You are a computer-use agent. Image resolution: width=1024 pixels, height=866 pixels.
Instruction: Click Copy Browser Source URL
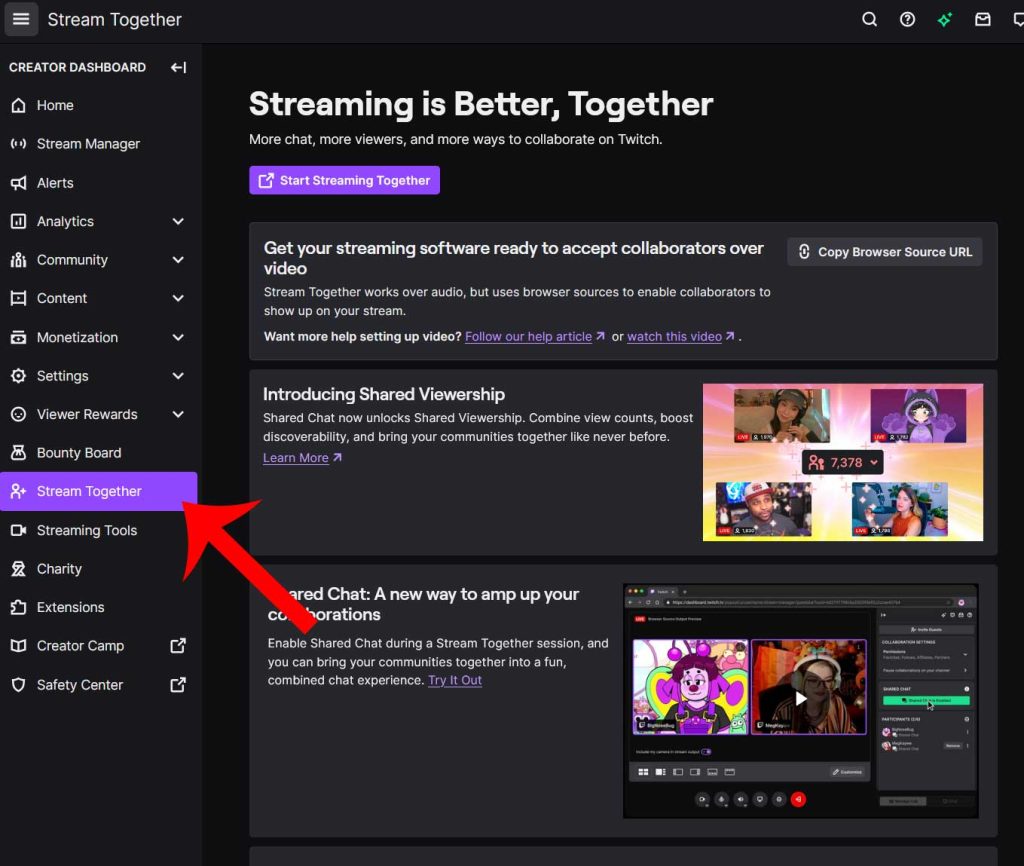[884, 251]
